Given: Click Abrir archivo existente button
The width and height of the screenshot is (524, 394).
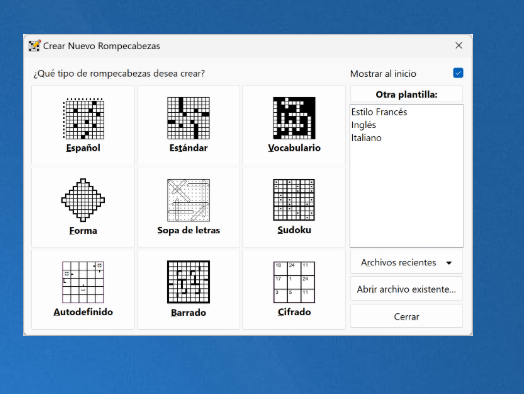Looking at the screenshot, I should click(406, 289).
